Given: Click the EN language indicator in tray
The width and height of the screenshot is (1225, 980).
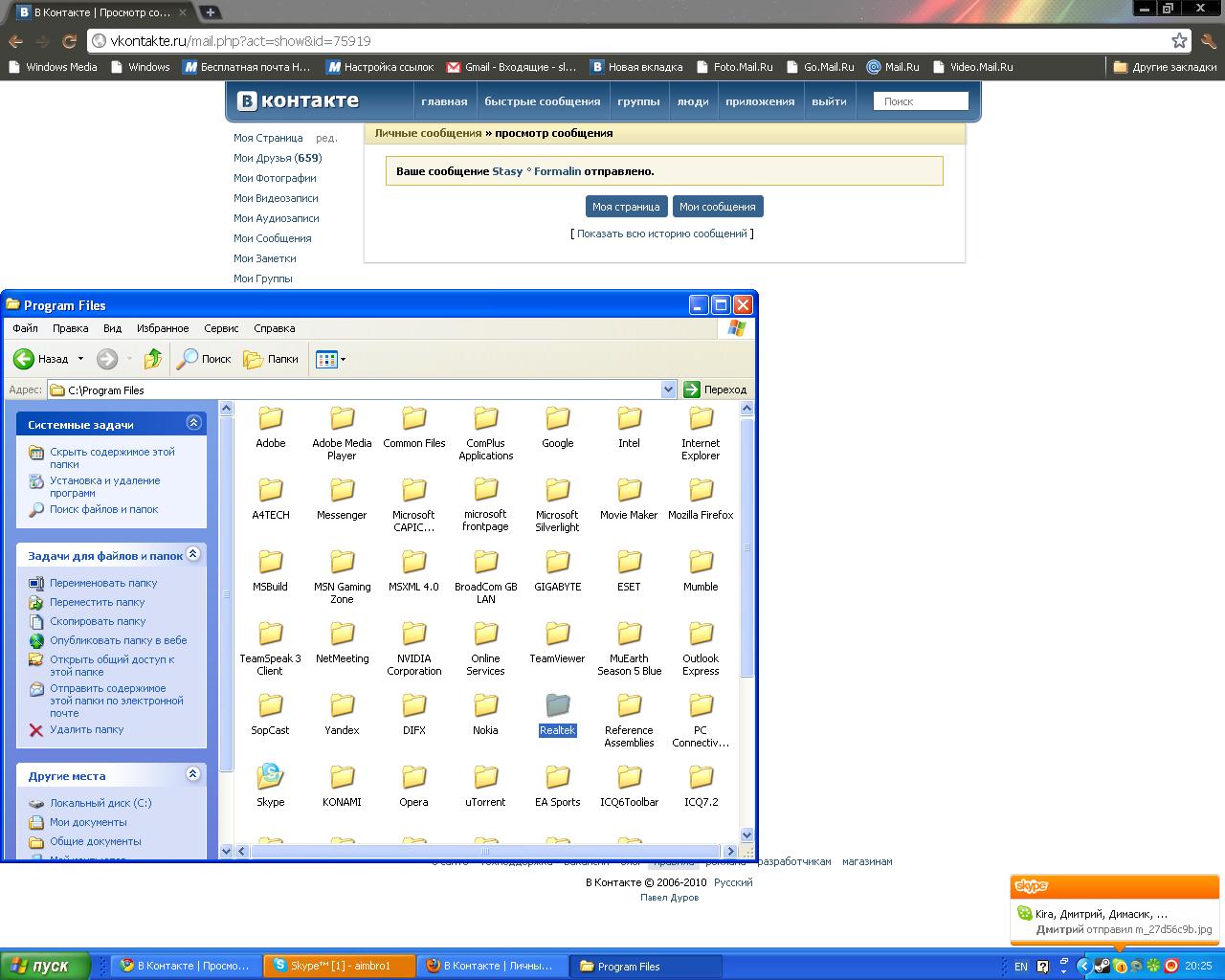Looking at the screenshot, I should pos(1021,967).
